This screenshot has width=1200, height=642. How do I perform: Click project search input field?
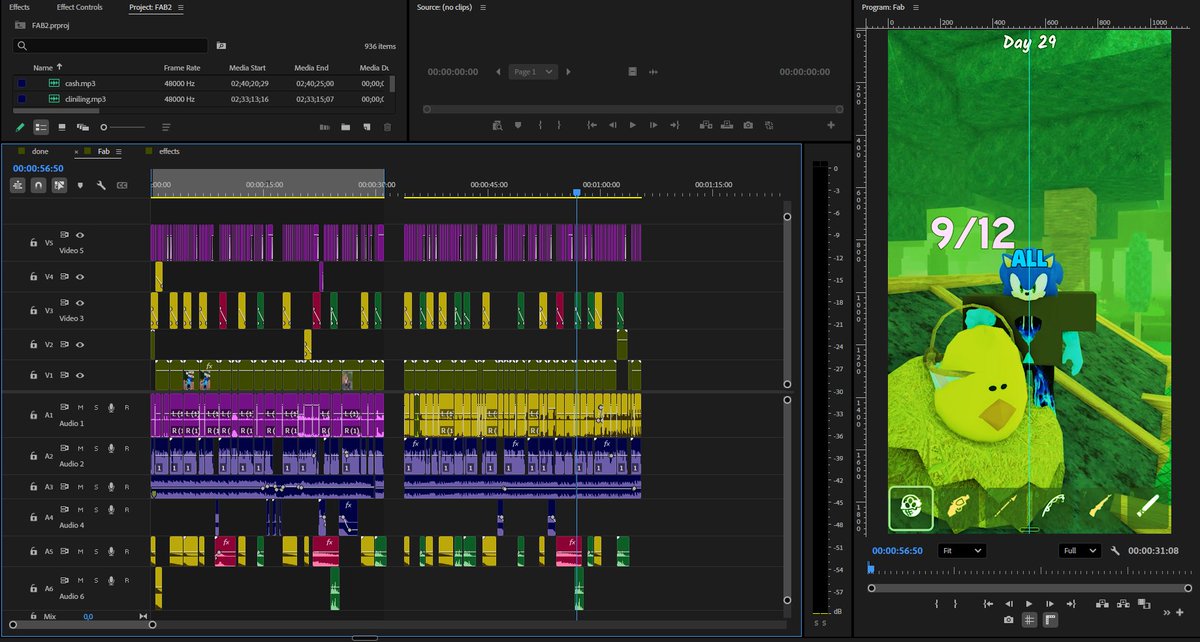pos(111,46)
